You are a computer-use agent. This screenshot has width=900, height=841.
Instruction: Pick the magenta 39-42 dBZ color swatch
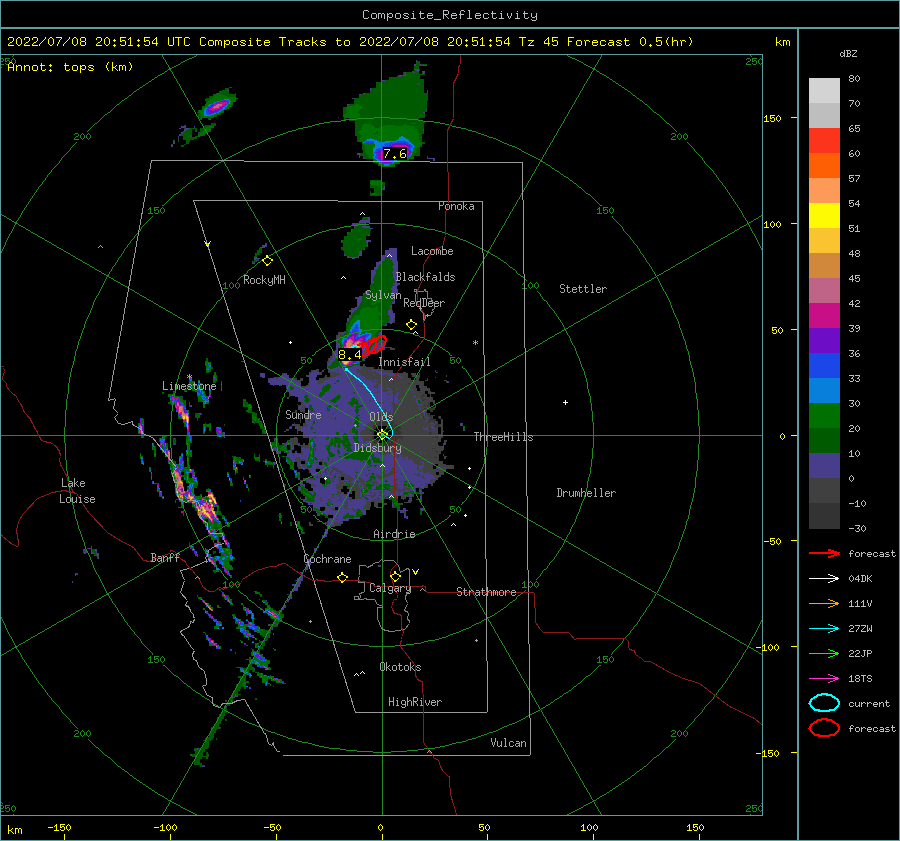[824, 316]
